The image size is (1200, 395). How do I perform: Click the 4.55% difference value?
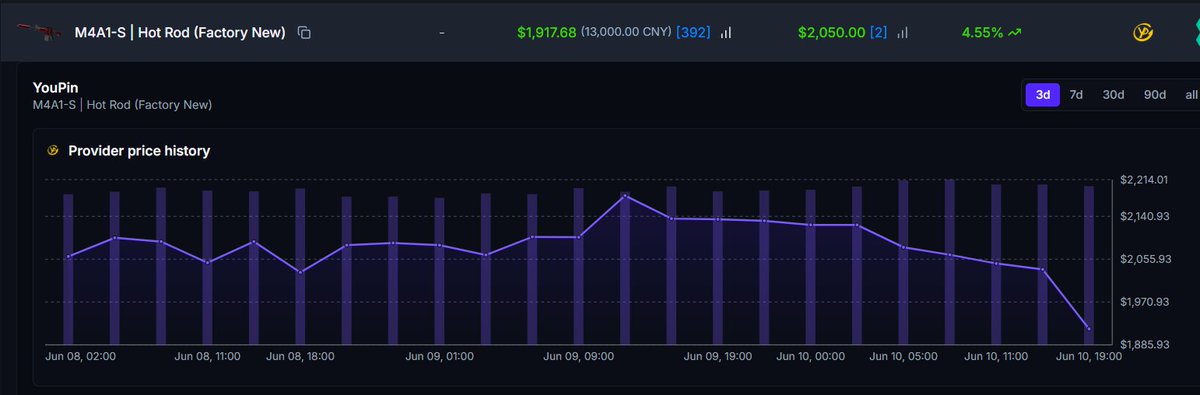pos(981,33)
